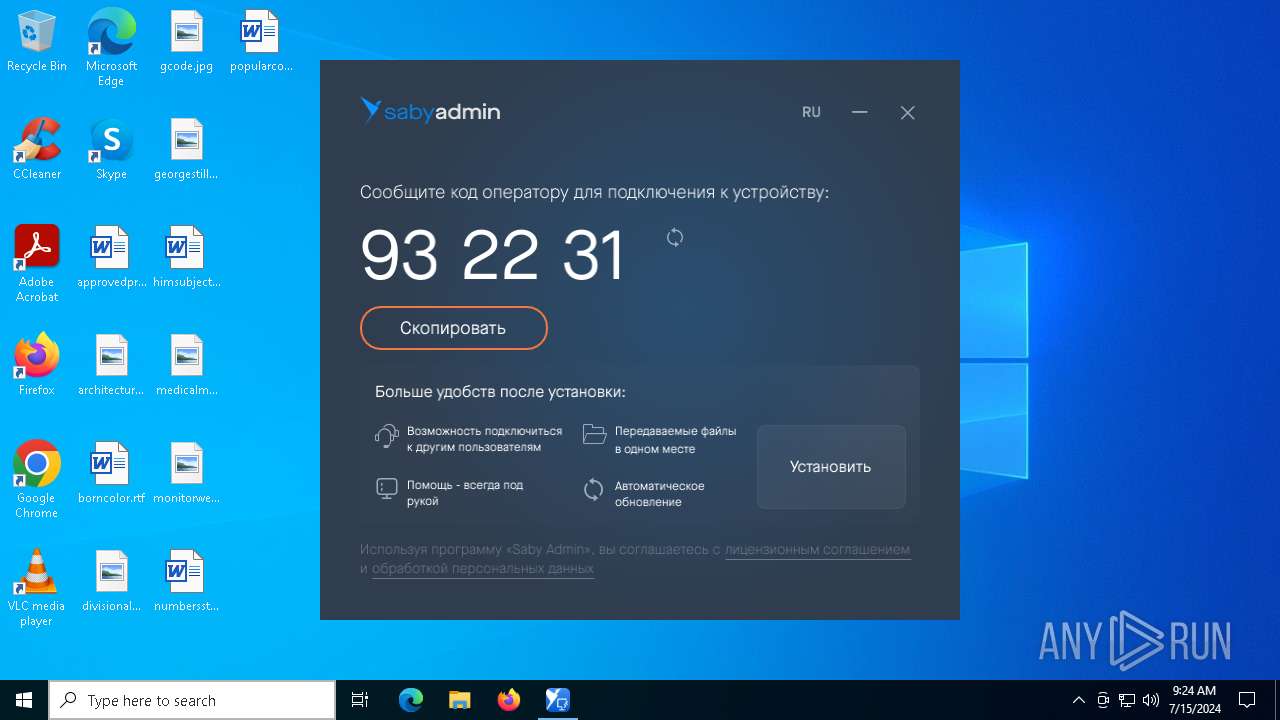
Task: Select the approvedpr... Word document
Action: (111, 257)
